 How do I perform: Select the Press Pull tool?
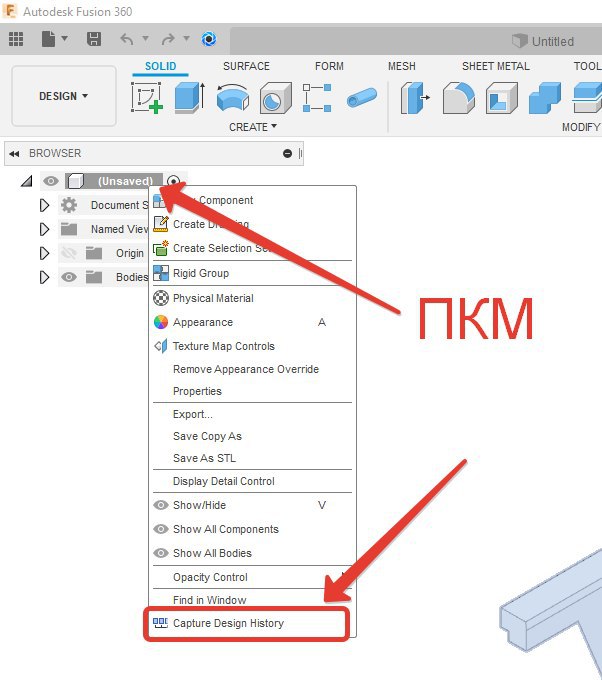coord(415,98)
